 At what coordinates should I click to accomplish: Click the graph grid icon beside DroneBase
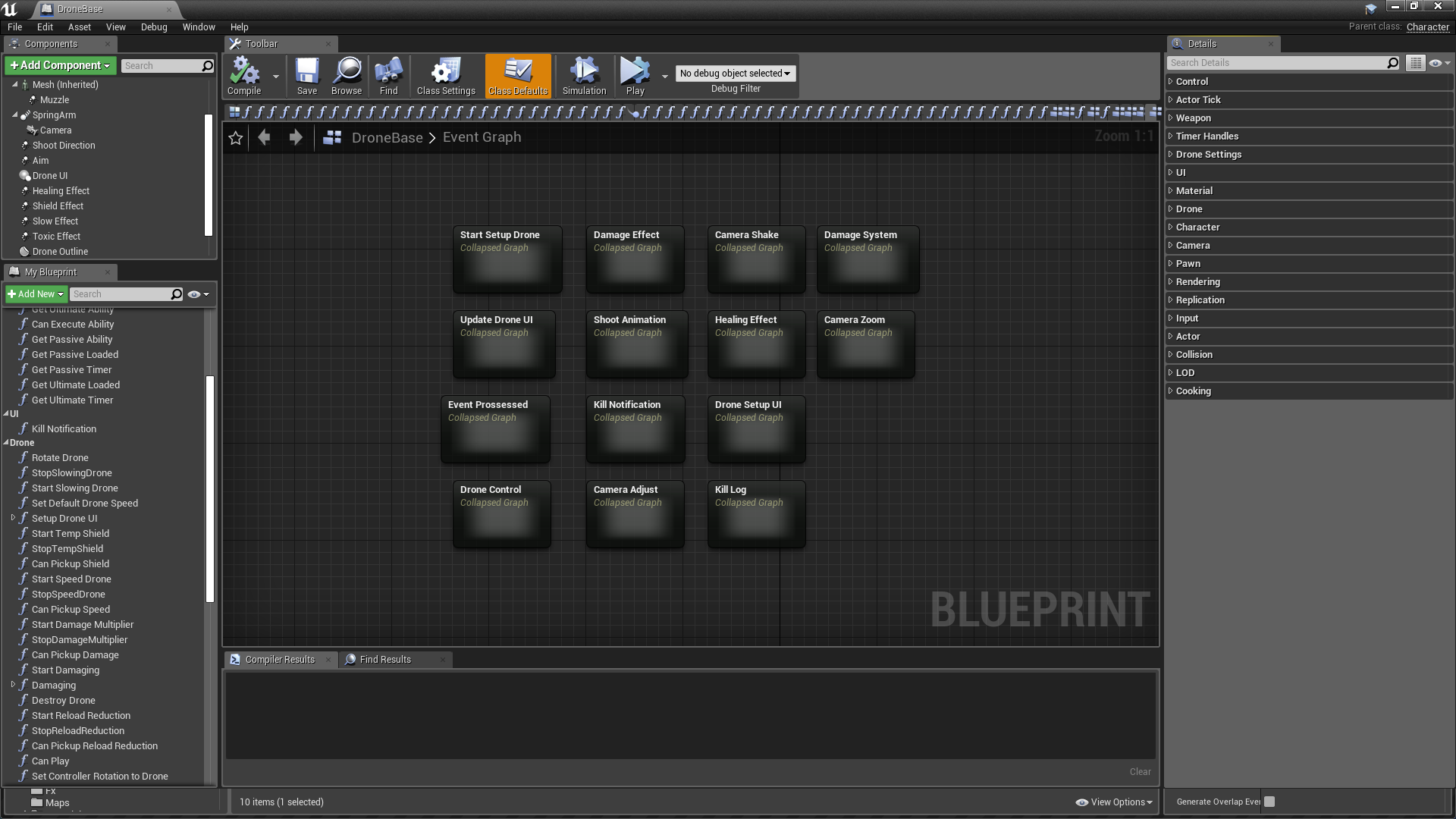click(x=332, y=137)
